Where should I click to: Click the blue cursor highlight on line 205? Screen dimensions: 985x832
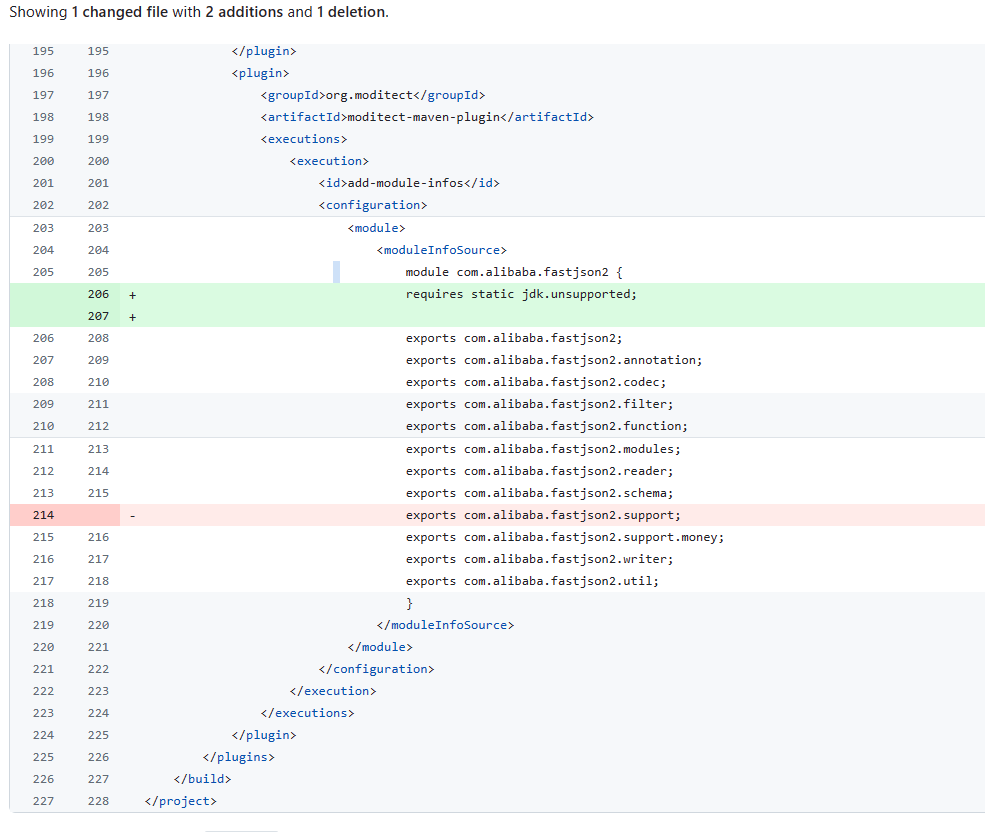coord(336,272)
